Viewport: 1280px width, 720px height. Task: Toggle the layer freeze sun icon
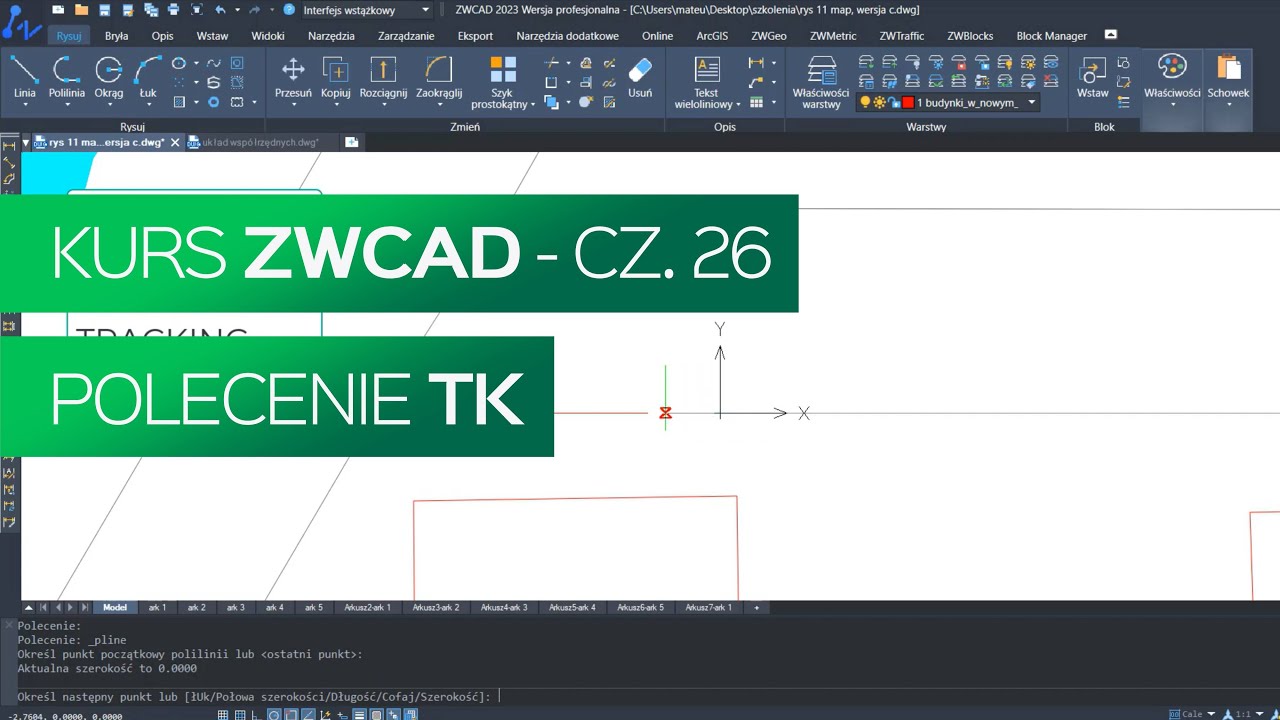[x=880, y=102]
